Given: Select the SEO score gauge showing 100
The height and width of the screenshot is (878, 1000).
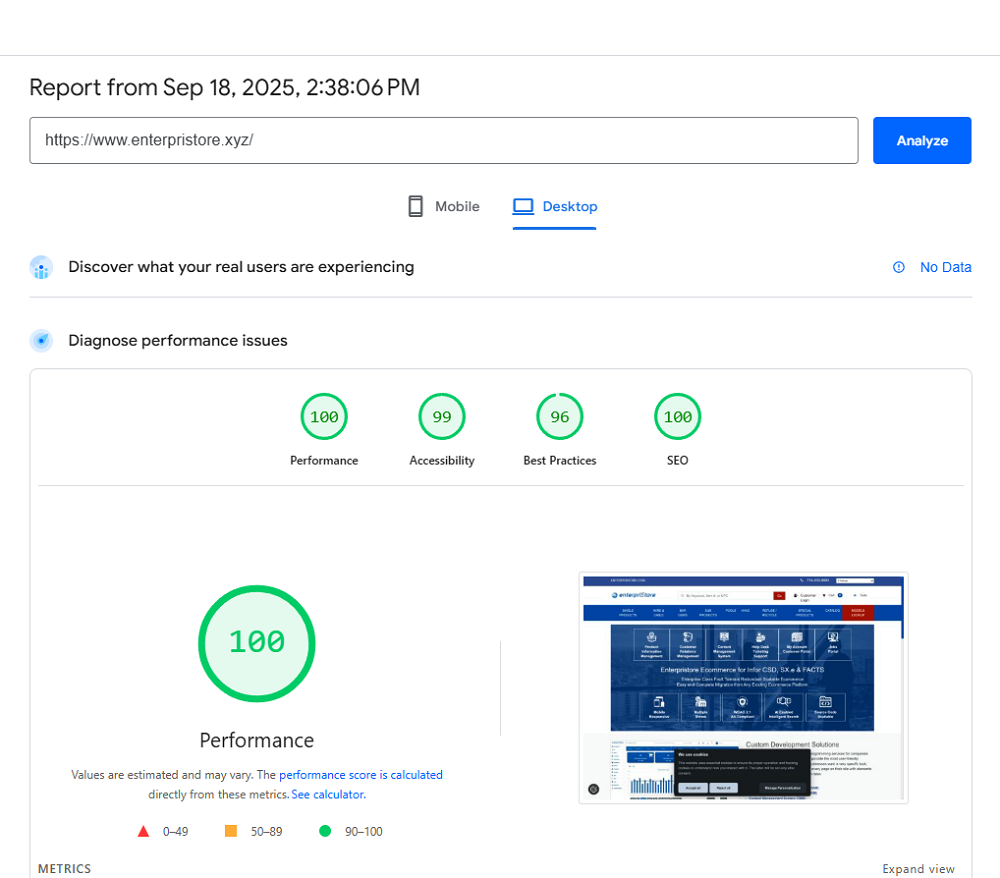Looking at the screenshot, I should [x=678, y=417].
